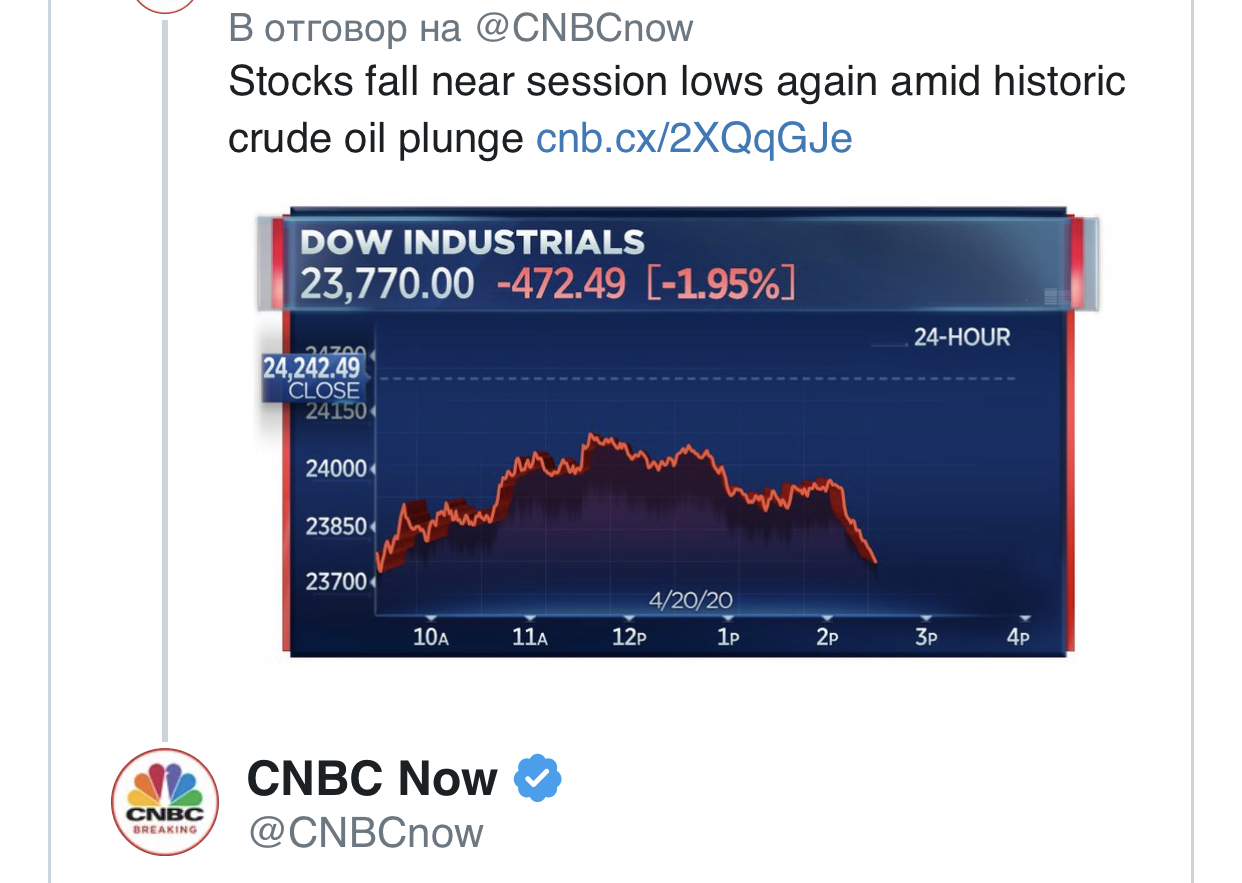Click the 4P time marker
The image size is (1242, 883).
[1018, 637]
